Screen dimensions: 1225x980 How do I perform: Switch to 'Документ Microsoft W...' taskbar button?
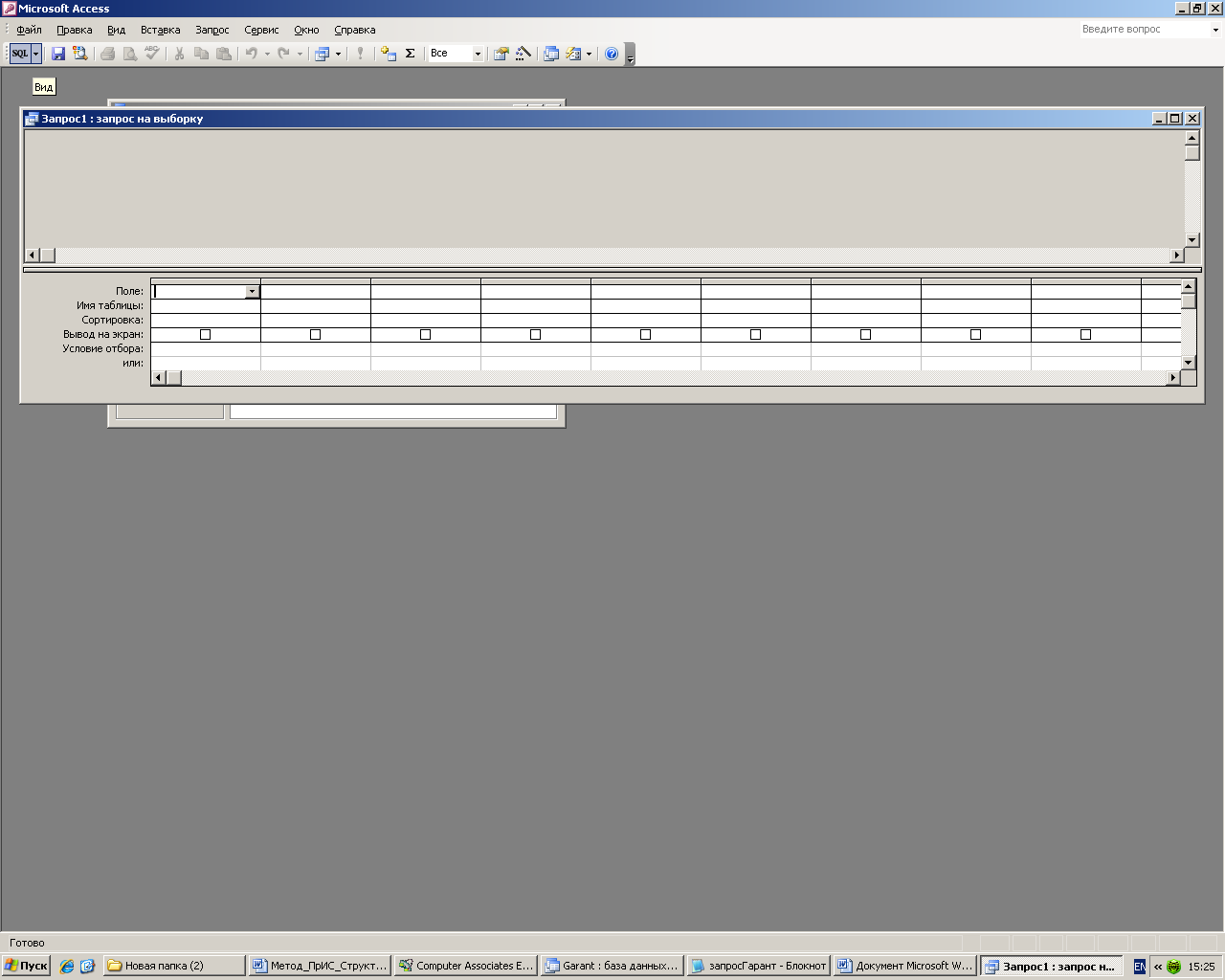904,966
